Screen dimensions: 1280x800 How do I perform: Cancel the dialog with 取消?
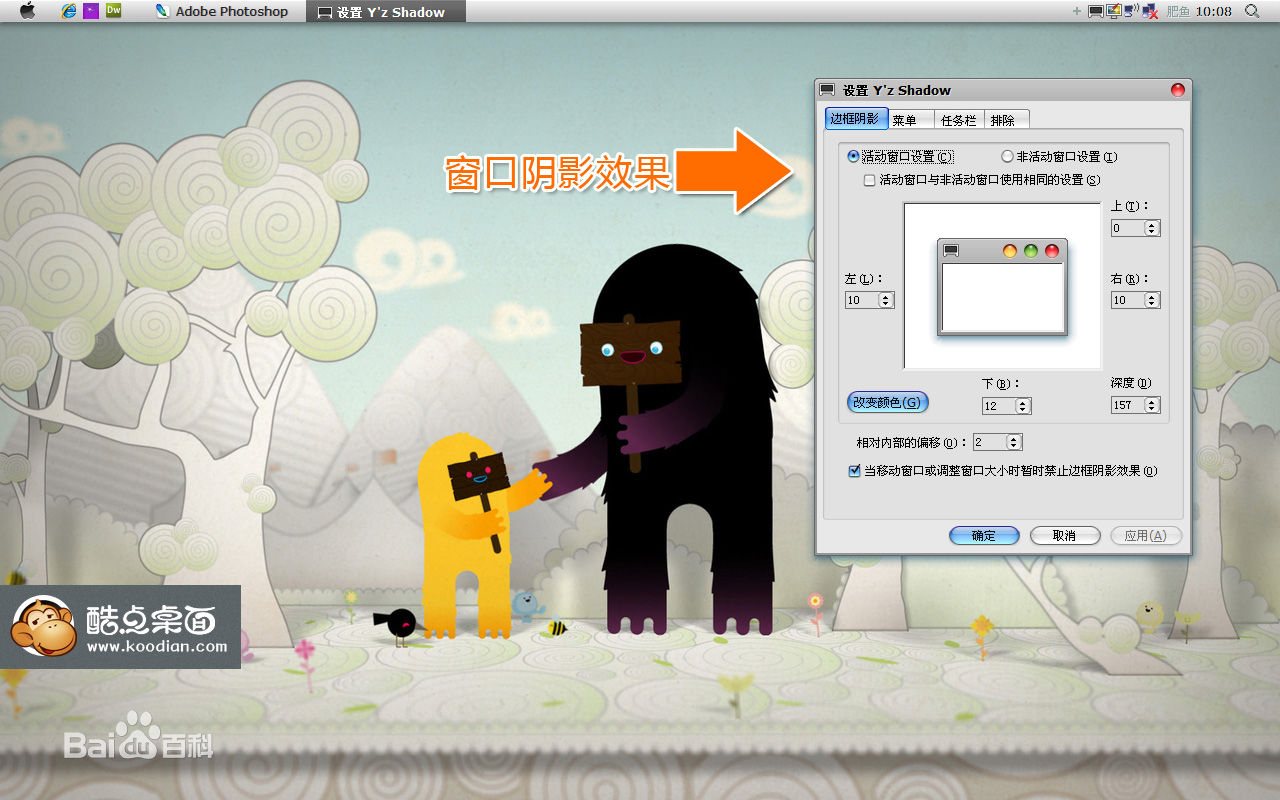click(x=1065, y=536)
